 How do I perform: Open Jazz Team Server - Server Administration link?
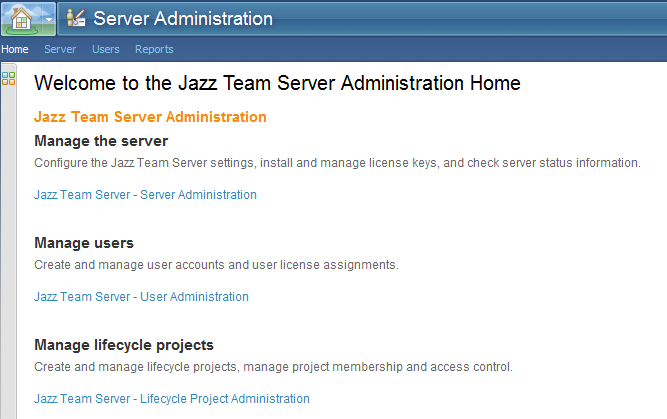[145, 195]
